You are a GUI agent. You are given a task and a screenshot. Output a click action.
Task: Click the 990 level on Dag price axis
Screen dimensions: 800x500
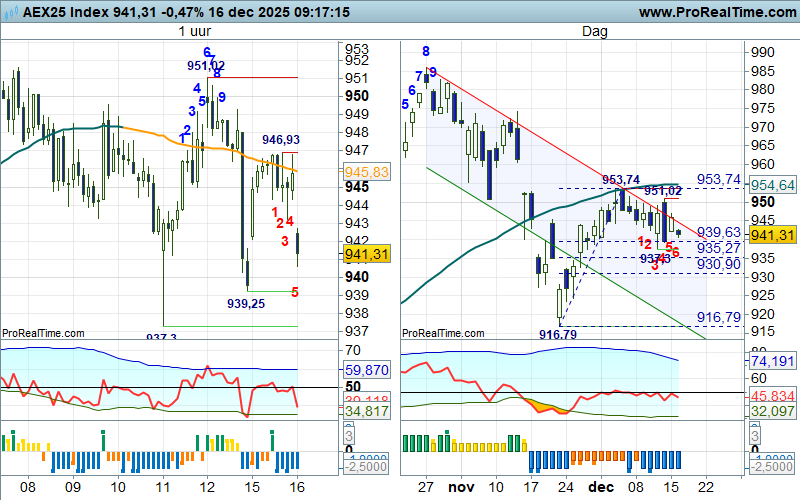tap(763, 53)
